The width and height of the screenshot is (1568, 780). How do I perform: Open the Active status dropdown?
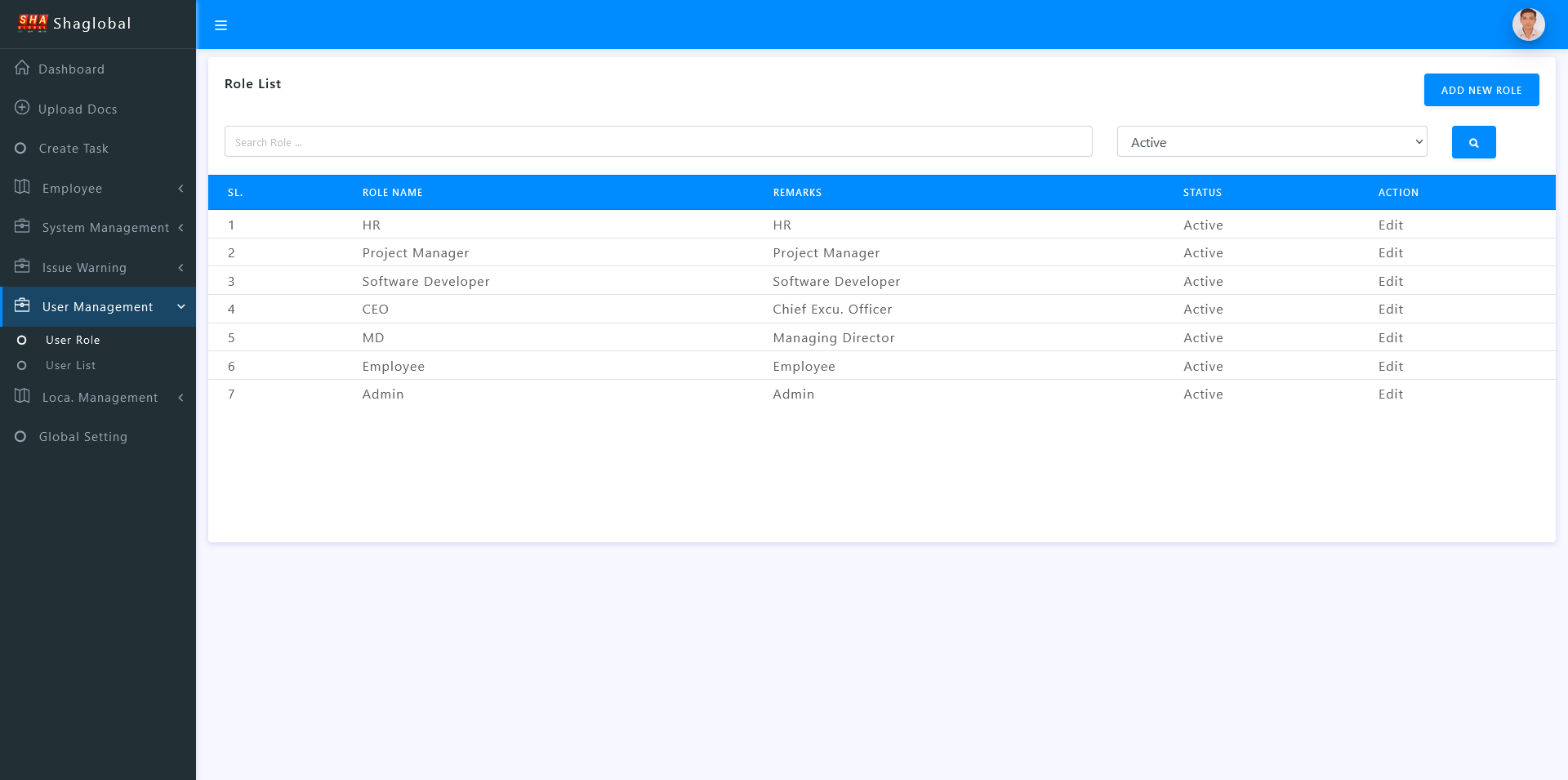click(x=1272, y=142)
